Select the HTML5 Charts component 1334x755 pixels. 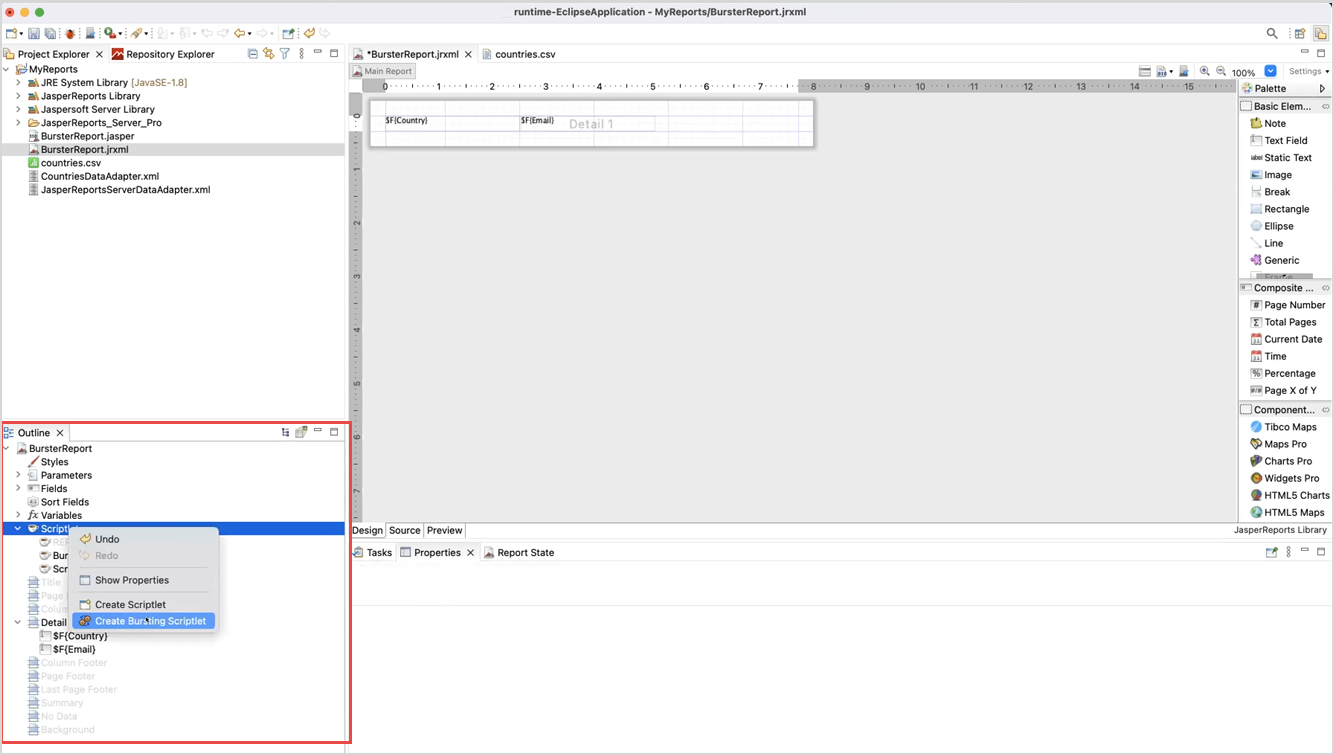pos(1290,495)
